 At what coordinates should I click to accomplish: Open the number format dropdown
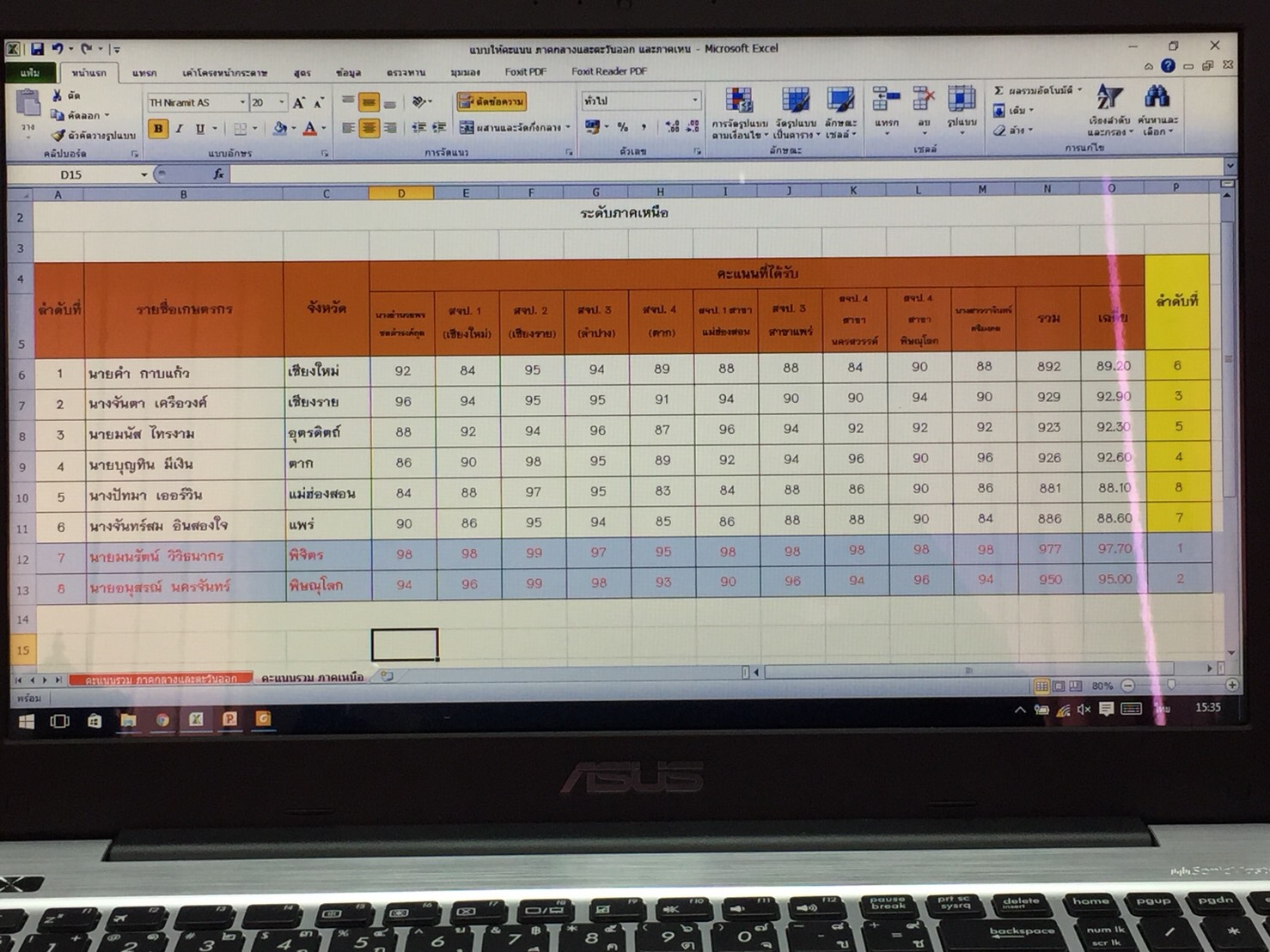coord(694,101)
